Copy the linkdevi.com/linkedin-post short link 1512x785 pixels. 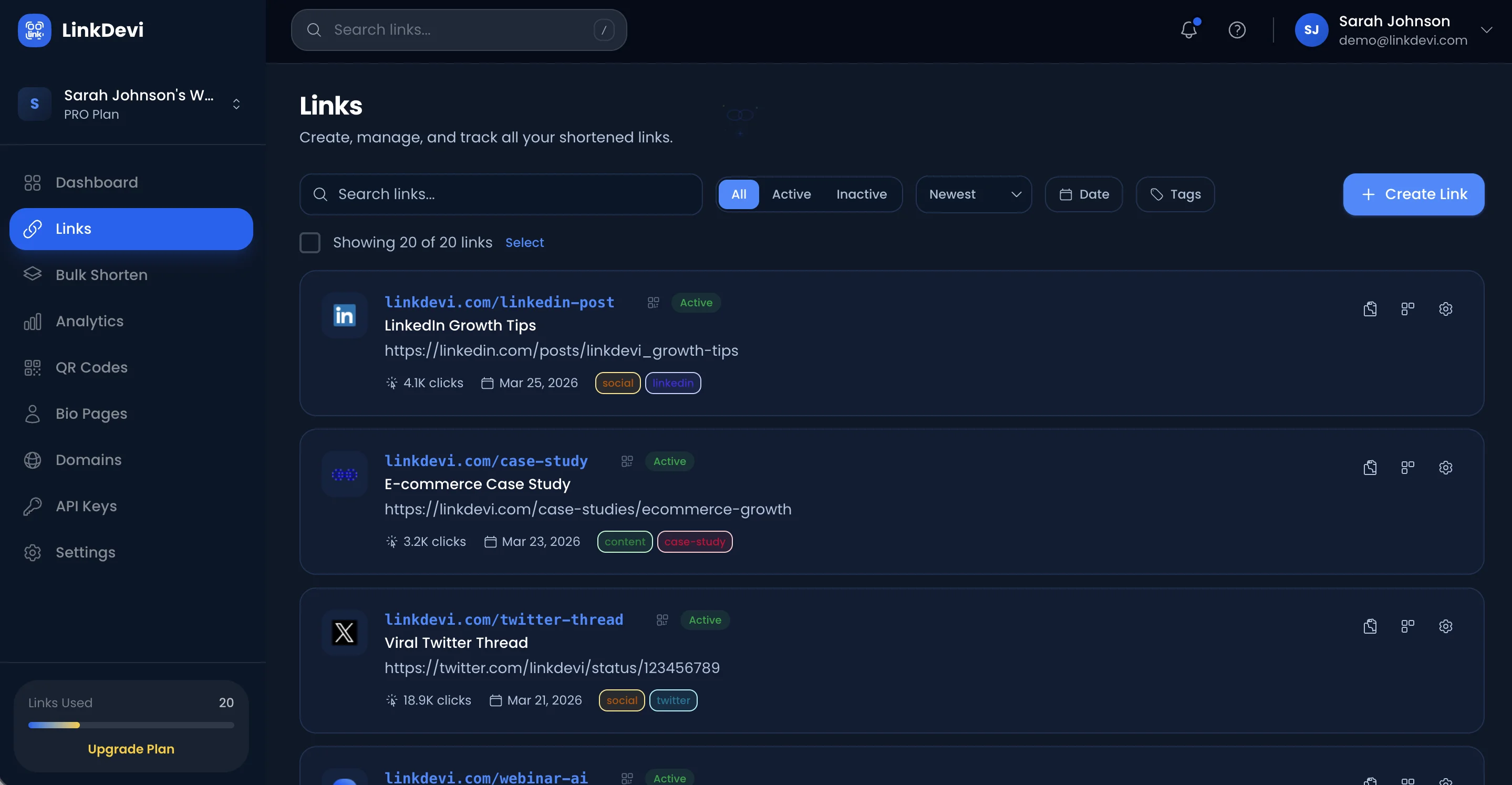(1370, 309)
